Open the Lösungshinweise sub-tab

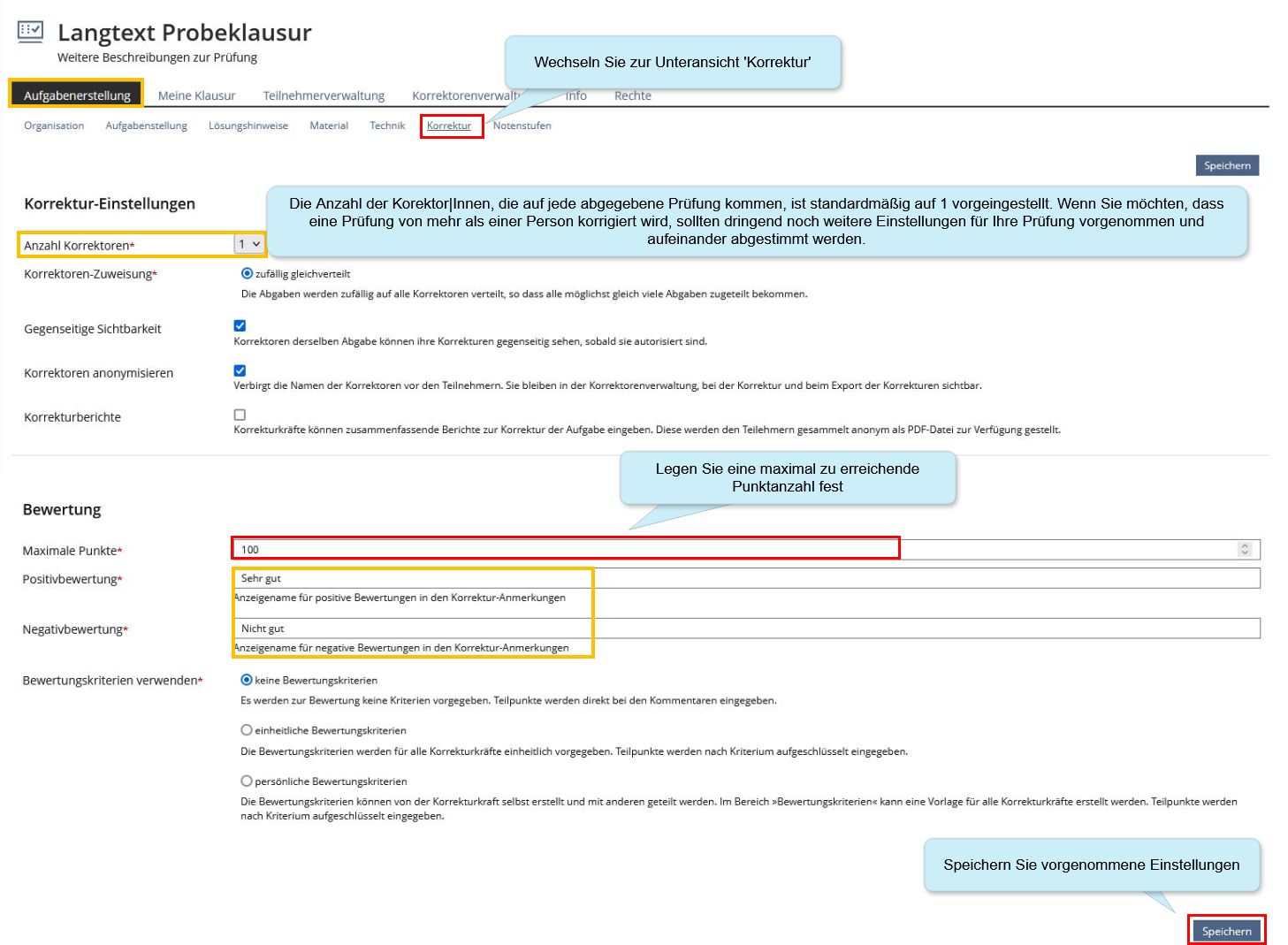248,126
